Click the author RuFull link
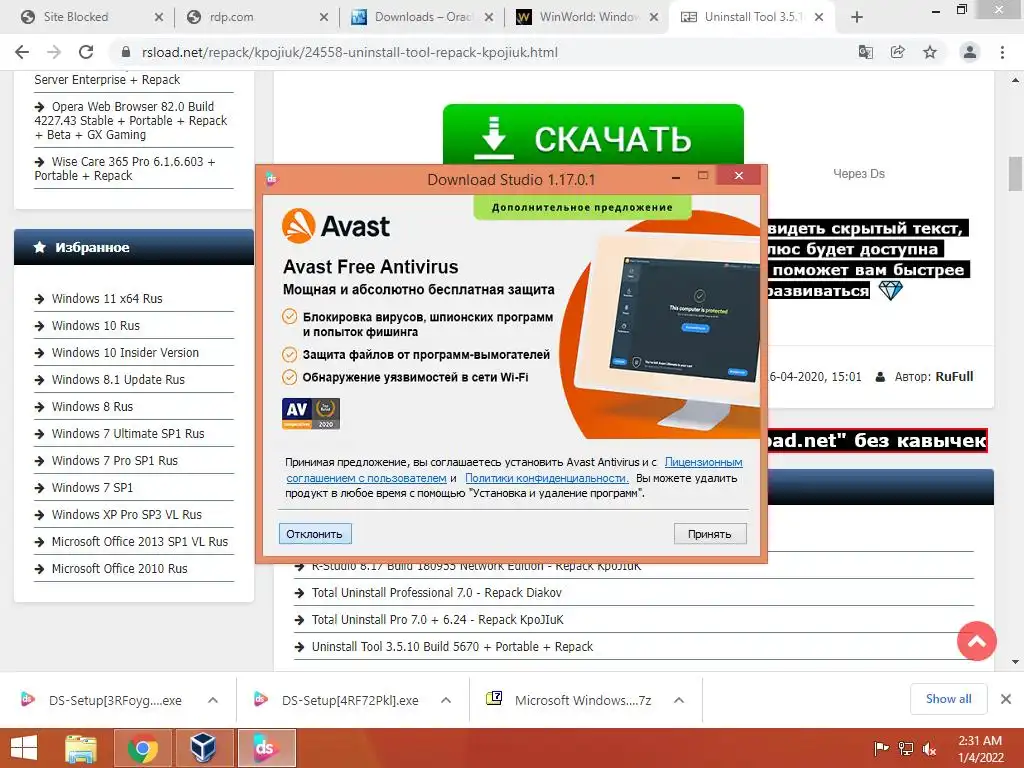The width and height of the screenshot is (1024, 768). pos(954,376)
